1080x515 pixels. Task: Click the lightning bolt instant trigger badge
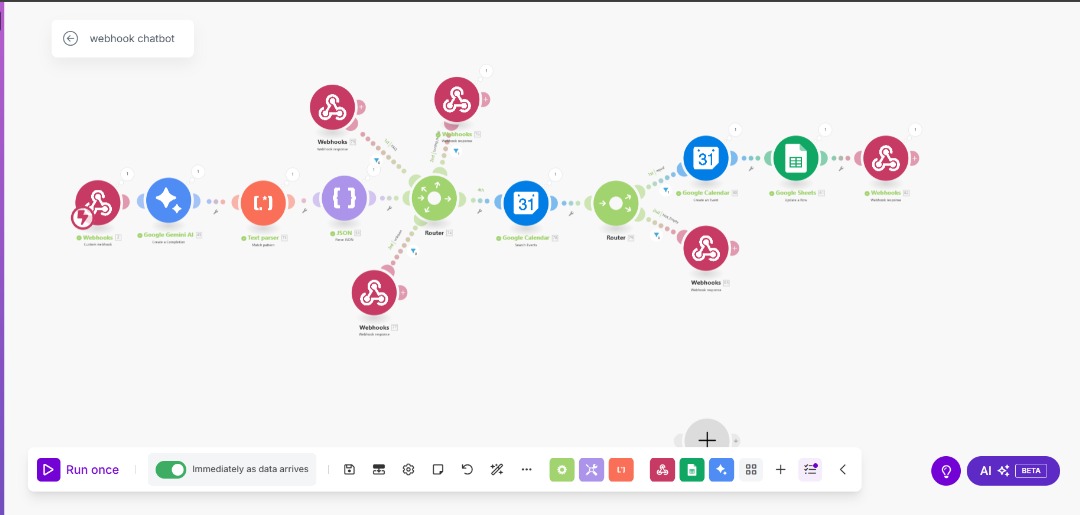pos(82,218)
